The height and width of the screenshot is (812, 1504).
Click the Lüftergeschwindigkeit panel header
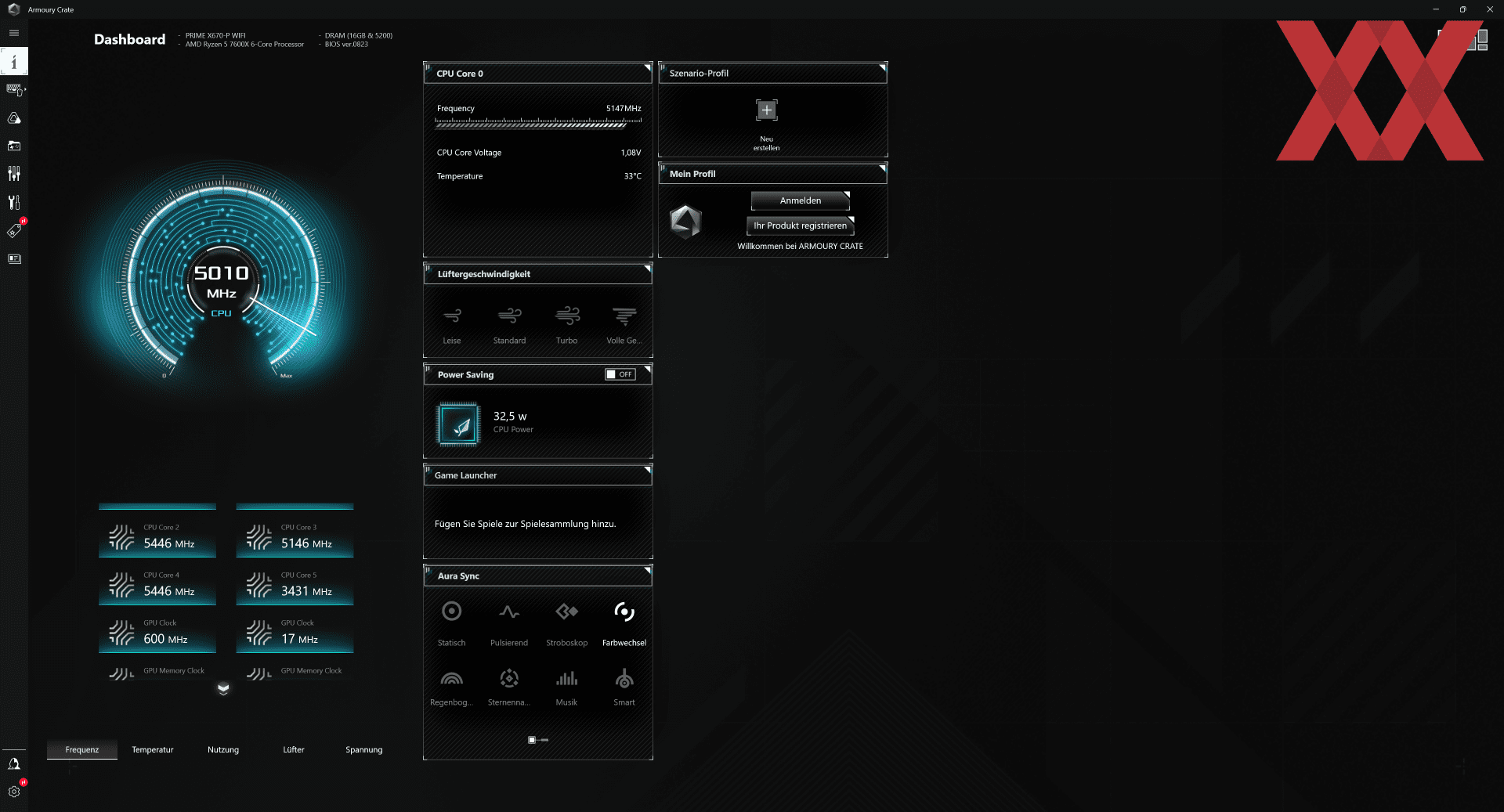(x=538, y=274)
